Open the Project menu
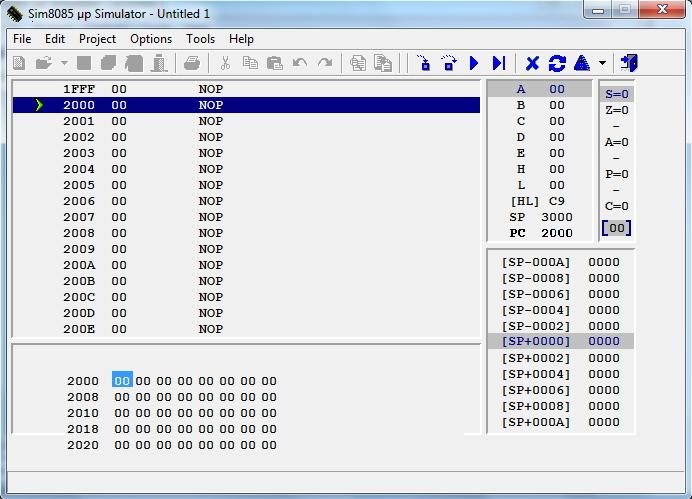Screen dimensions: 692x499 pos(97,39)
